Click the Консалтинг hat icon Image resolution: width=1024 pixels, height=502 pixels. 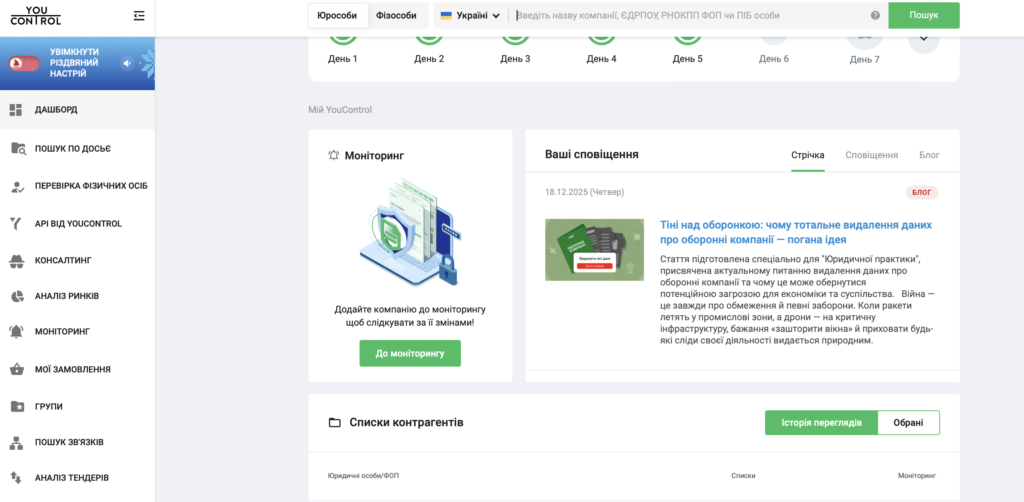16,260
